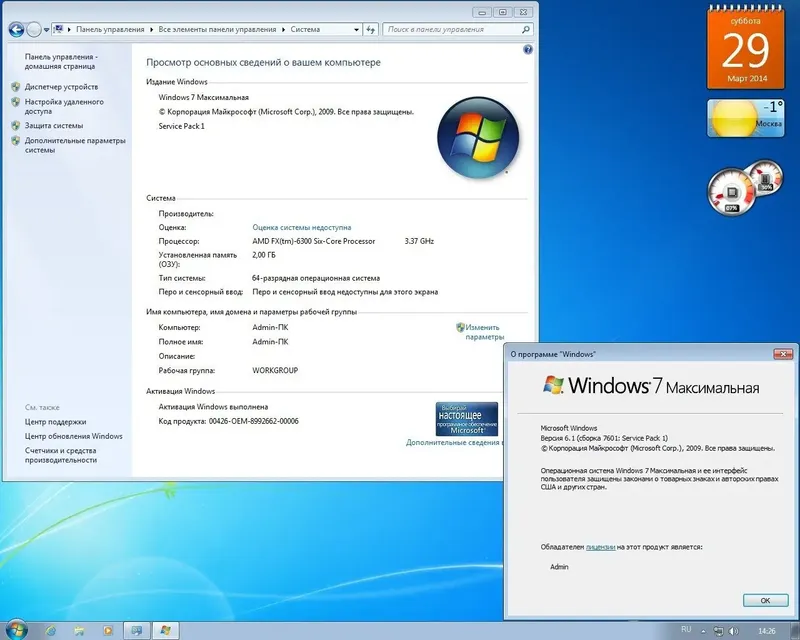This screenshot has height=640, width=800.
Task: Click volume speaker icon in tray
Action: pos(733,631)
